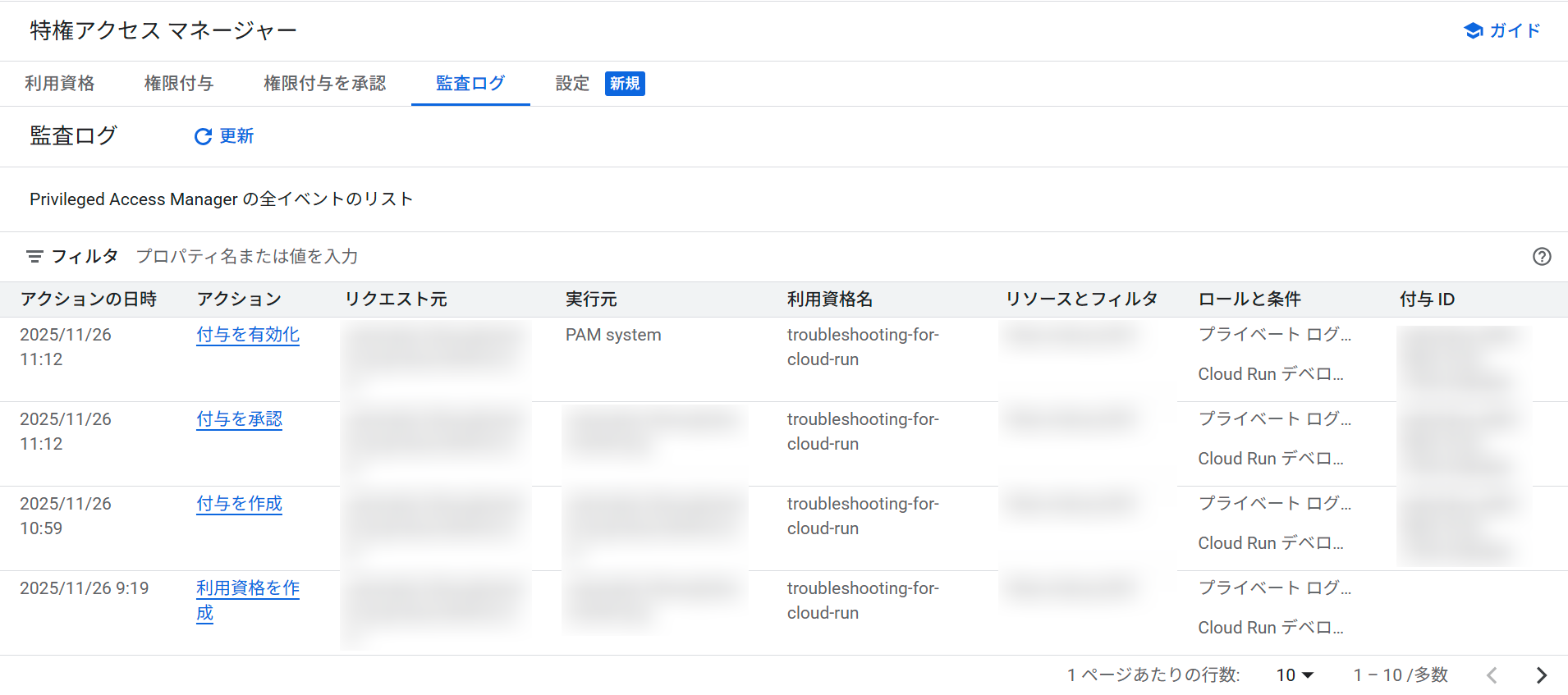Switch to the 権限付与 tab

(179, 84)
